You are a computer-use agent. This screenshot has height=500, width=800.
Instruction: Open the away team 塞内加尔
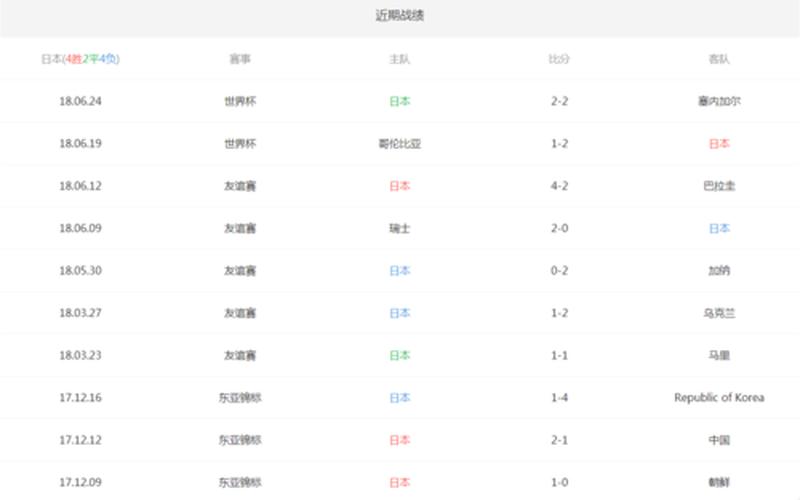click(719, 101)
